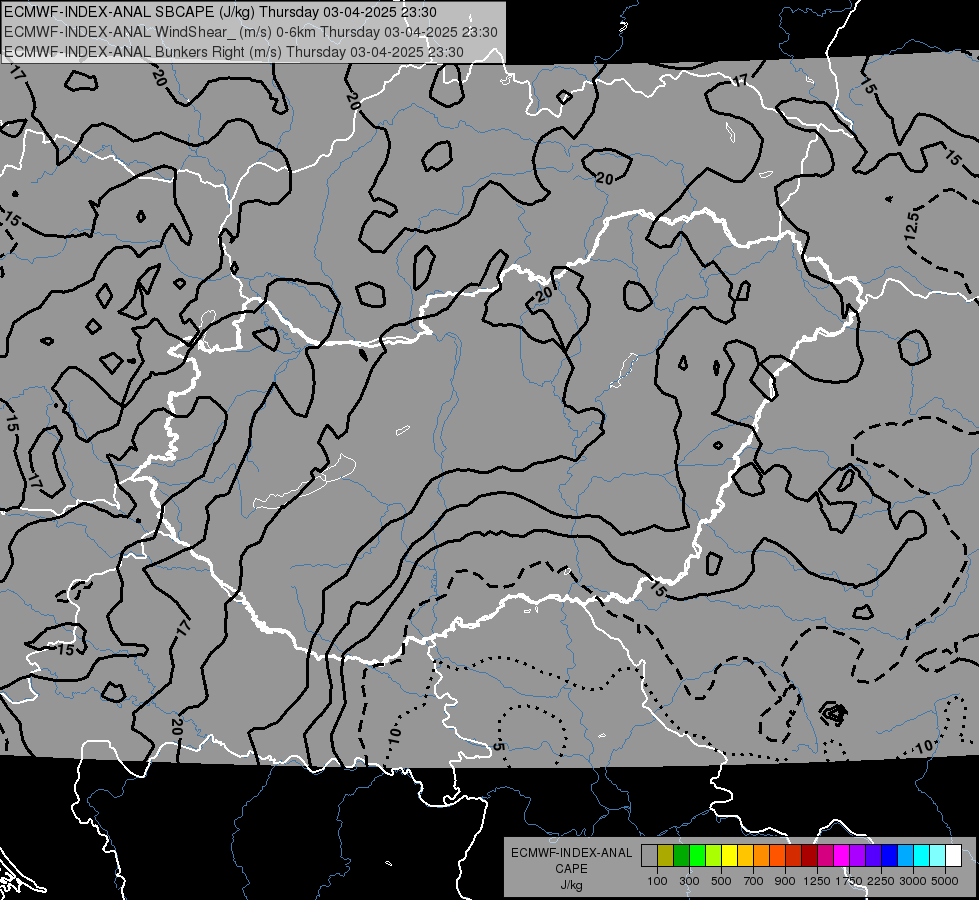The height and width of the screenshot is (900, 979).
Task: Click the J/kg unit in the legend
Action: [x=571, y=885]
